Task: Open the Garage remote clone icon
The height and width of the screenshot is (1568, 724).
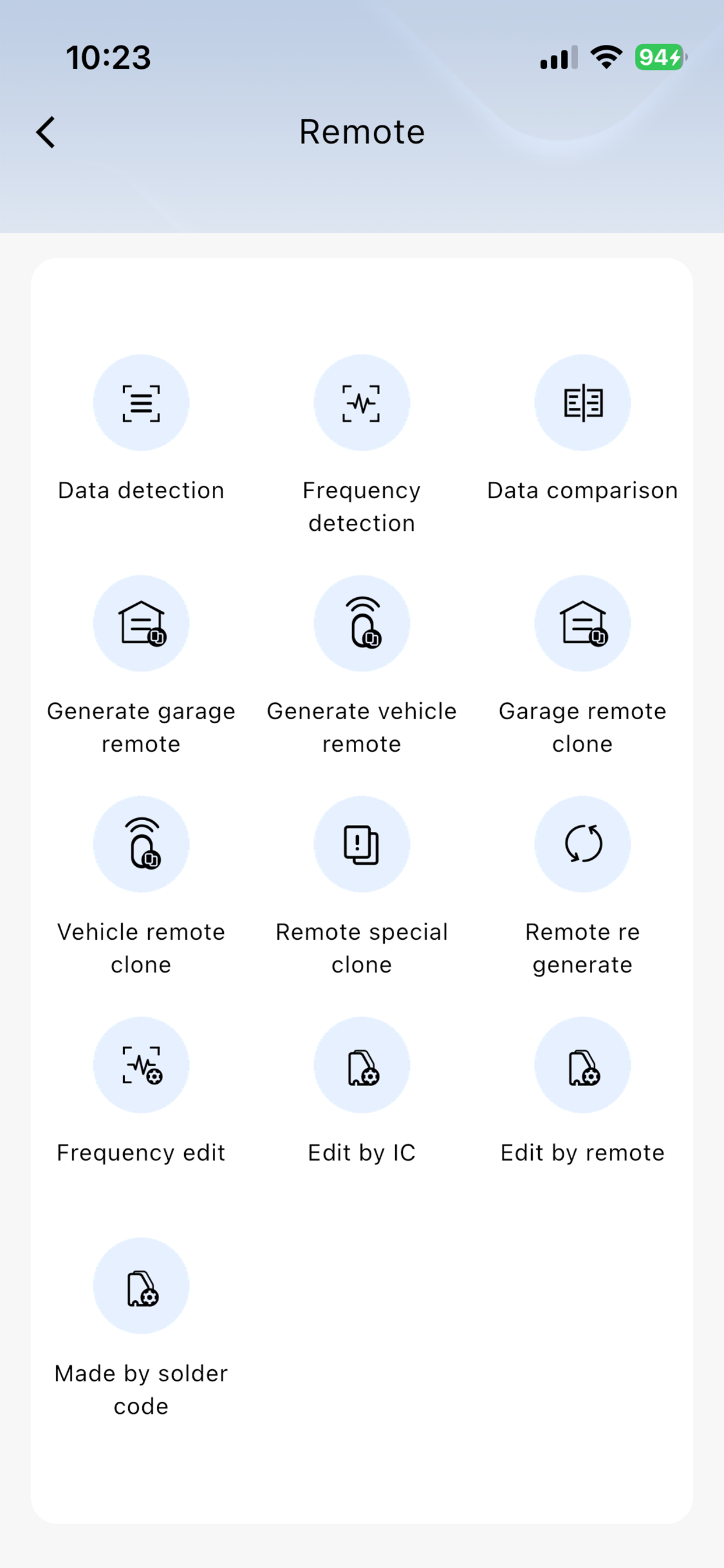Action: click(x=583, y=624)
